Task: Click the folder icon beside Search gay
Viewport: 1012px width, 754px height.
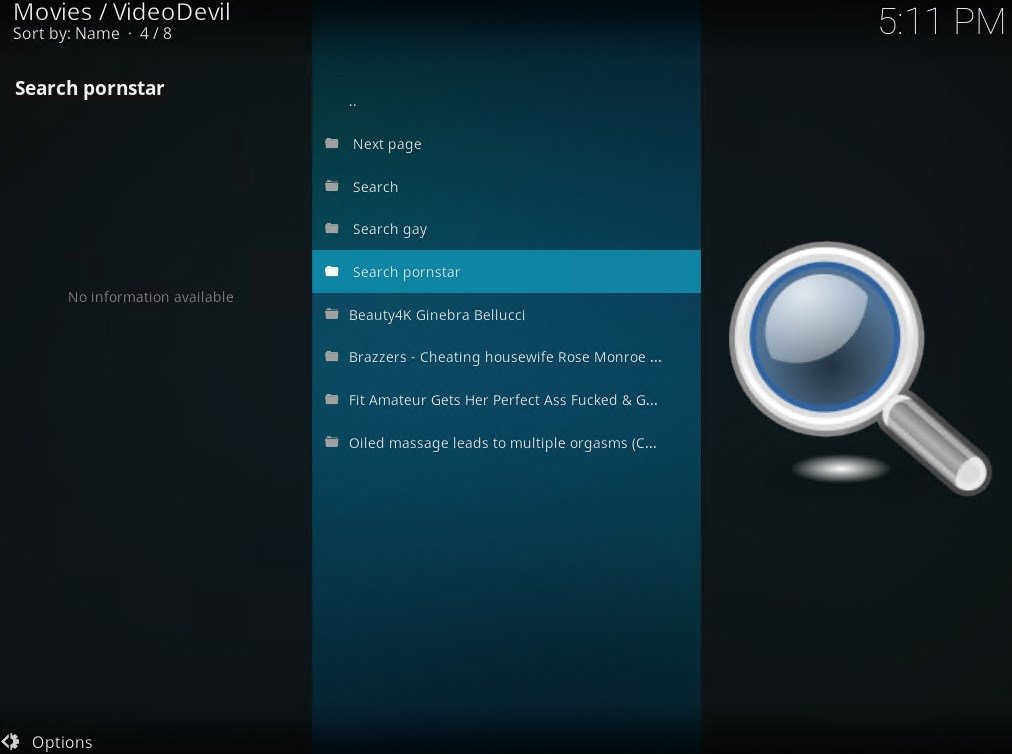Action: pyautogui.click(x=332, y=229)
